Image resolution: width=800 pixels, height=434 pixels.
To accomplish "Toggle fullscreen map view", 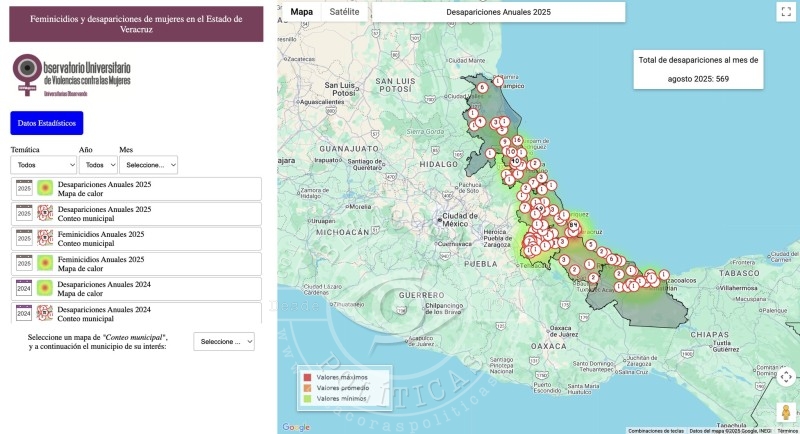I will [x=786, y=12].
